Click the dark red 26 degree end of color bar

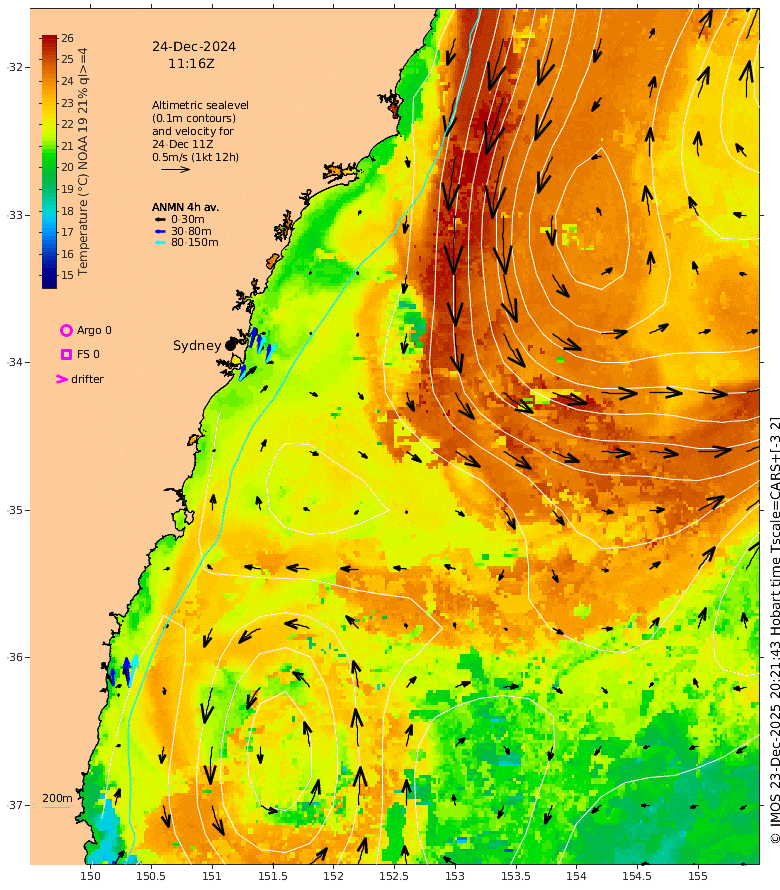[49, 39]
